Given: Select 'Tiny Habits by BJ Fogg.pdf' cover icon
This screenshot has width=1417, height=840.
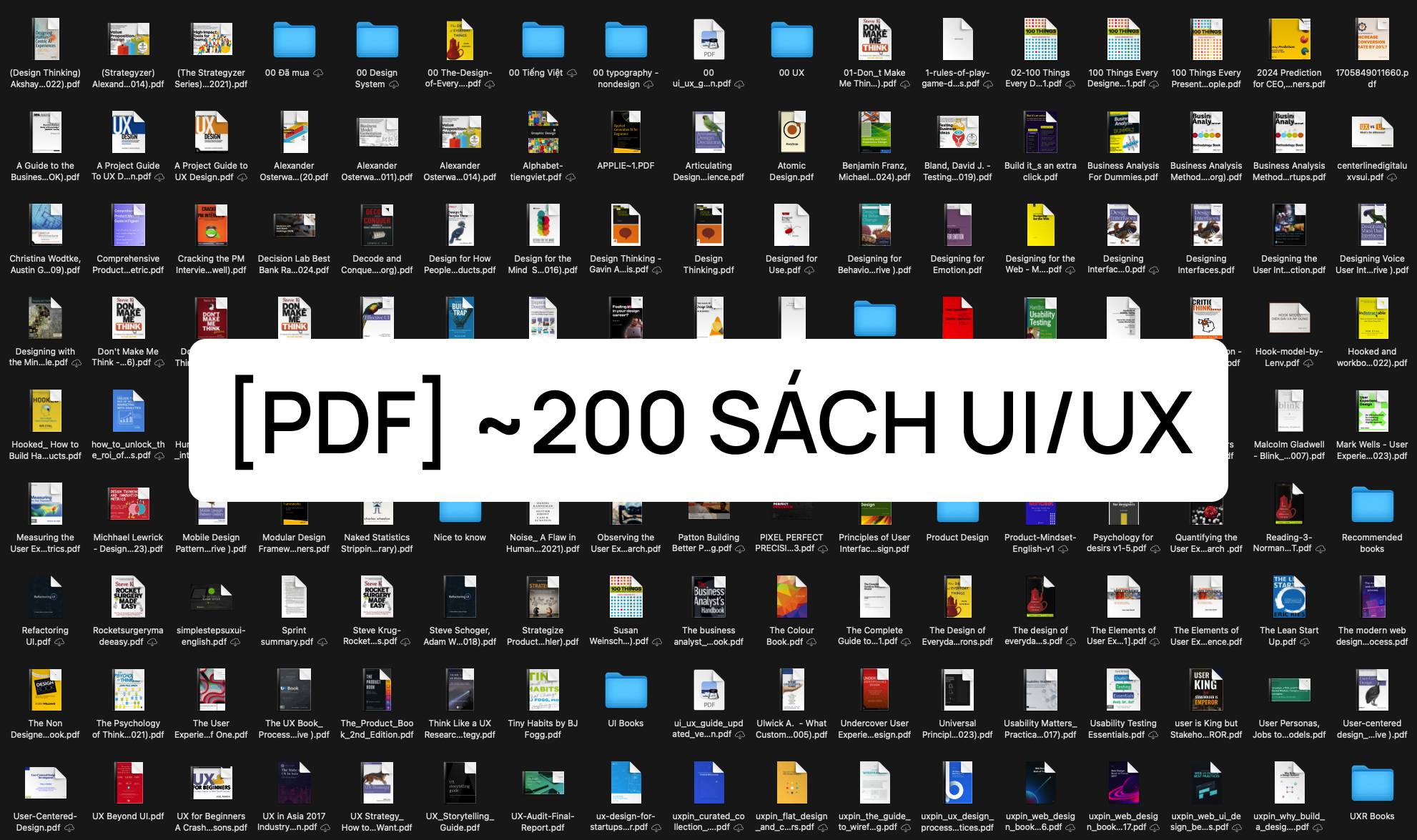Looking at the screenshot, I should [x=543, y=690].
